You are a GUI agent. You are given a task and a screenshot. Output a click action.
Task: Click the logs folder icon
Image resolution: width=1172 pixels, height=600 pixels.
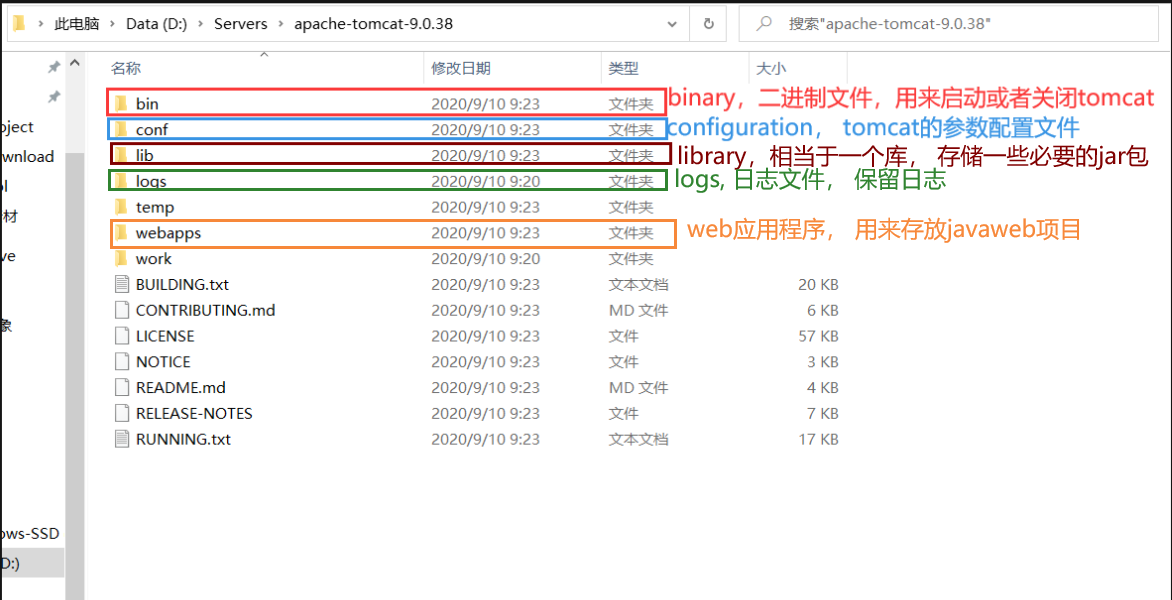coord(122,181)
